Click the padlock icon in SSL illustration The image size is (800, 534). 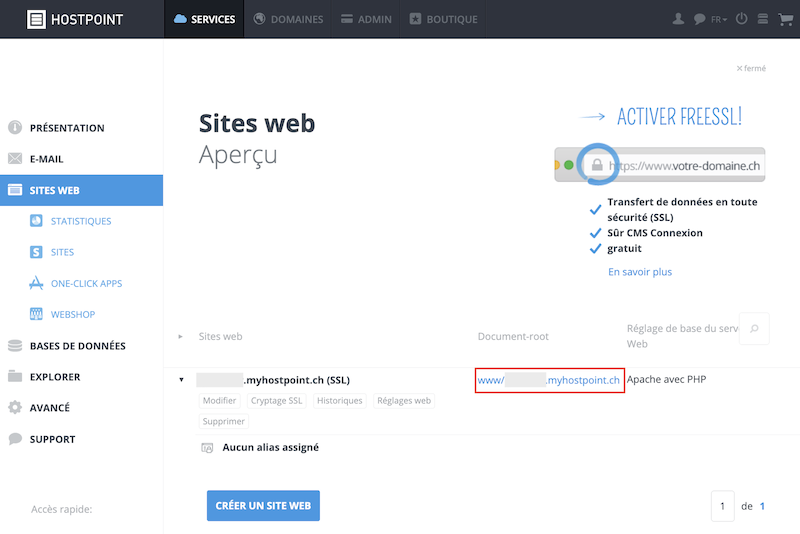click(597, 165)
